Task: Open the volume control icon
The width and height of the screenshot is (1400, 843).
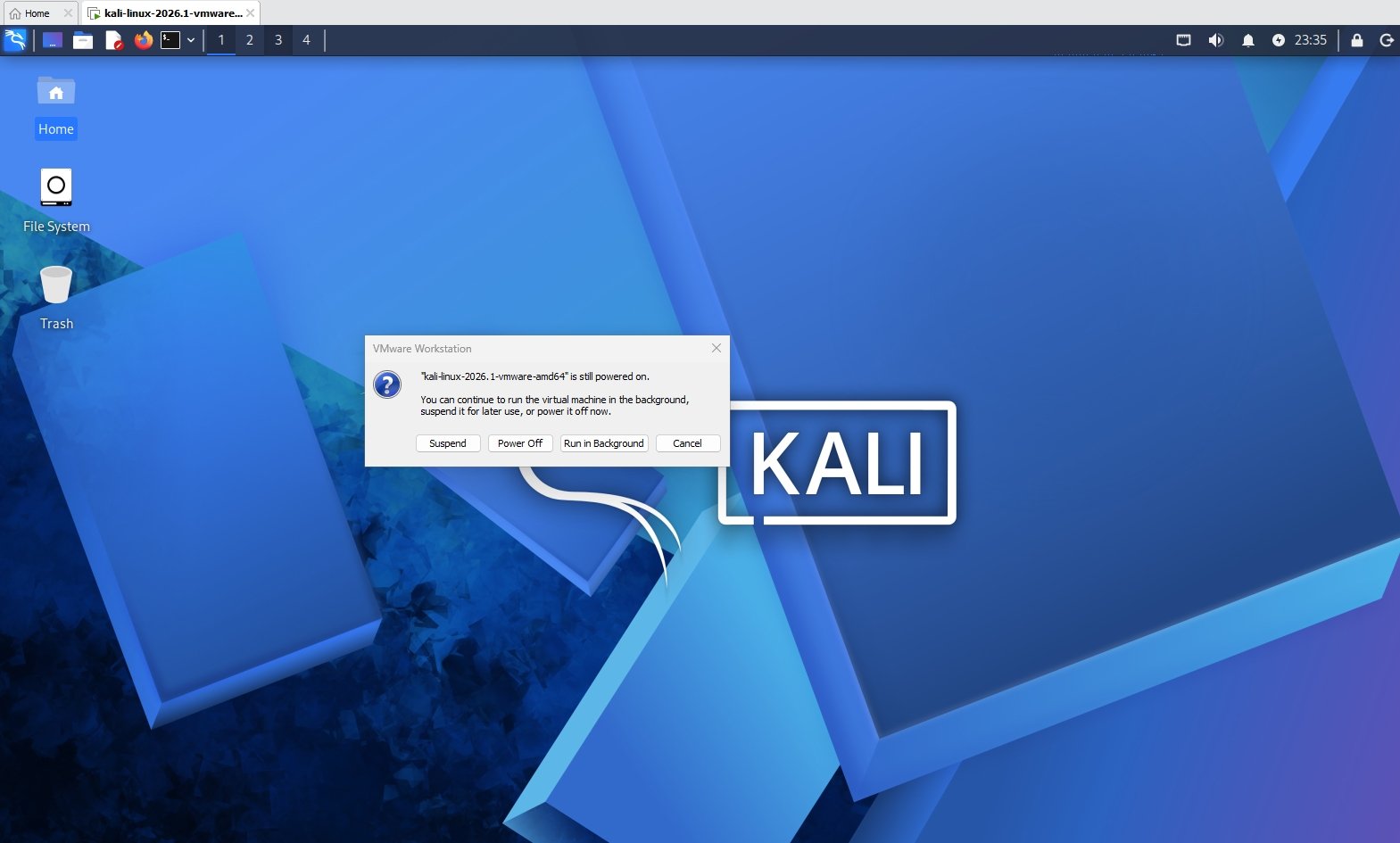Action: point(1215,40)
